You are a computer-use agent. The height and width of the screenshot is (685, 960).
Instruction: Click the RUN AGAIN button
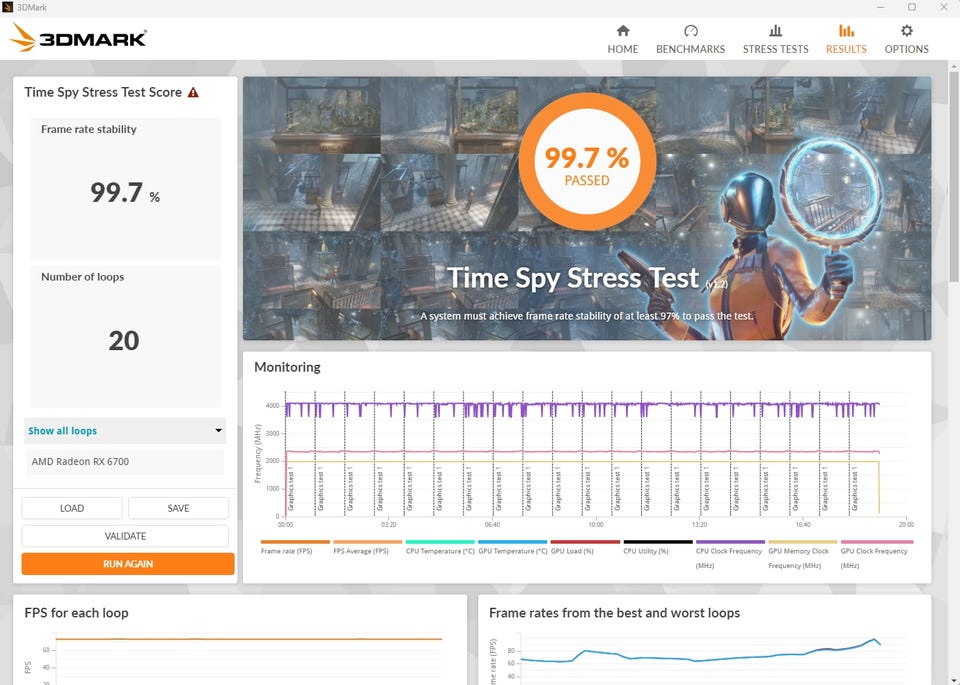click(x=128, y=564)
